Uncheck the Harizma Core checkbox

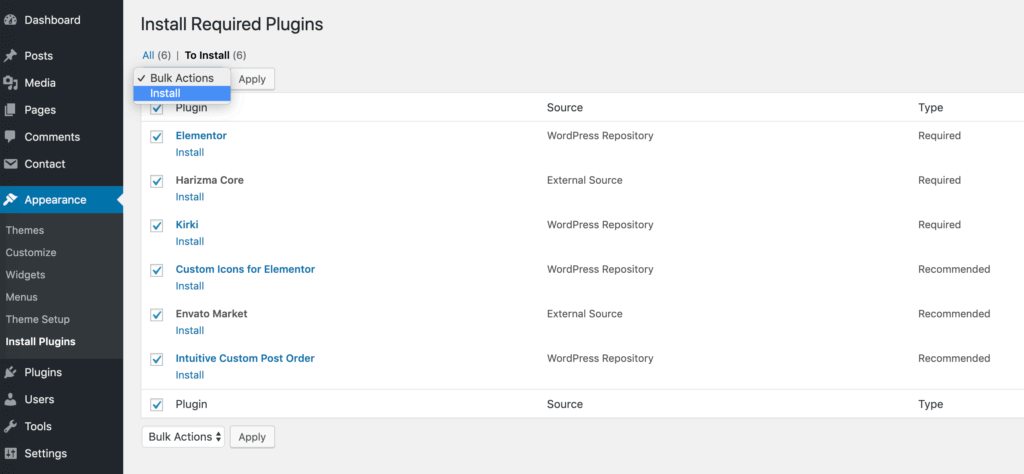click(x=156, y=181)
